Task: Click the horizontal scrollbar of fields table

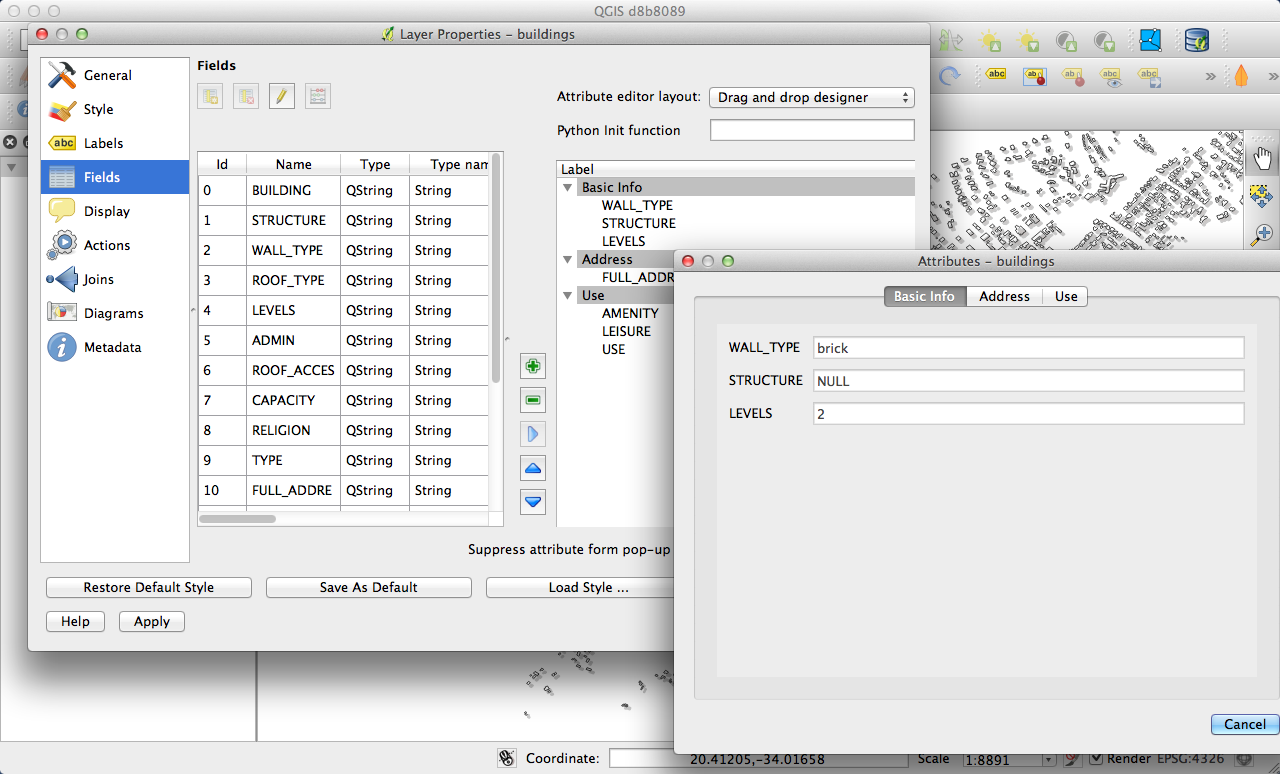Action: tap(238, 519)
